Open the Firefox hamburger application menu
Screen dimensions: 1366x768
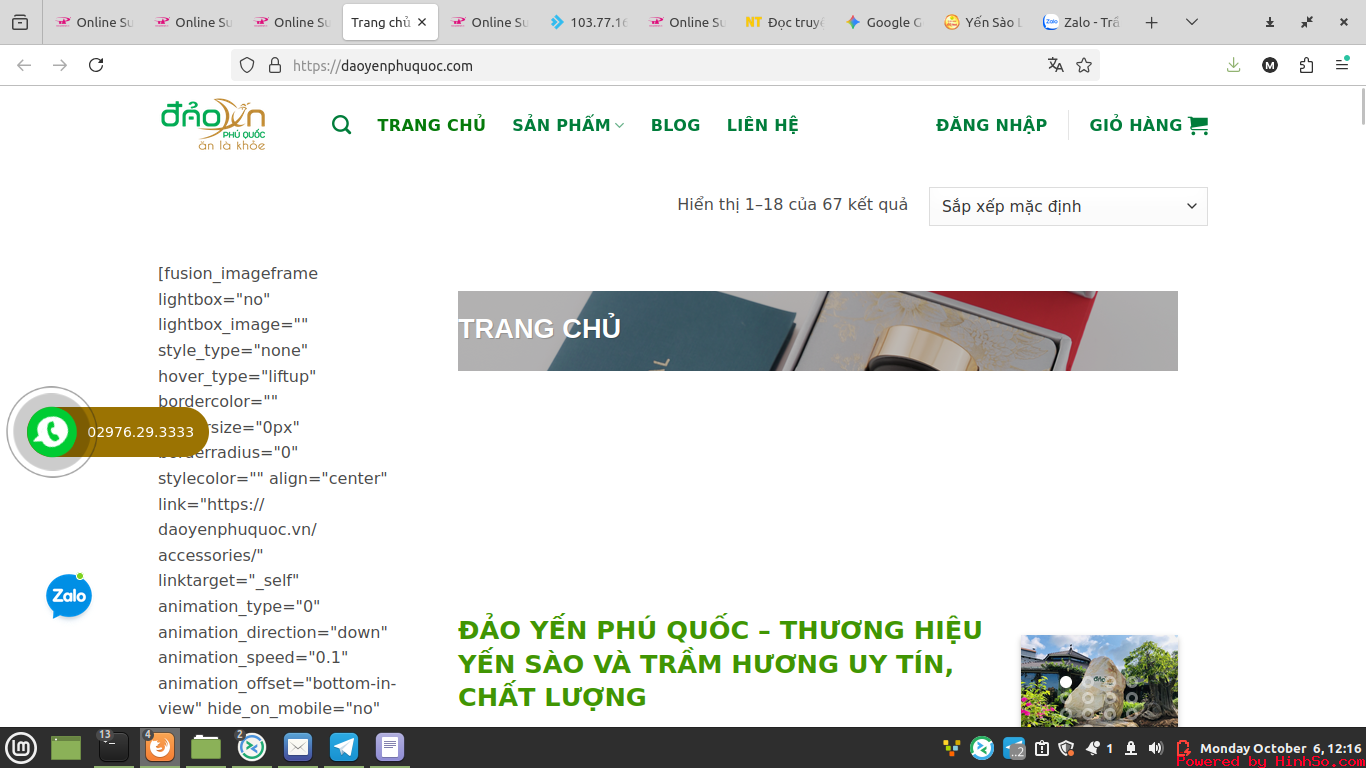(1342, 65)
